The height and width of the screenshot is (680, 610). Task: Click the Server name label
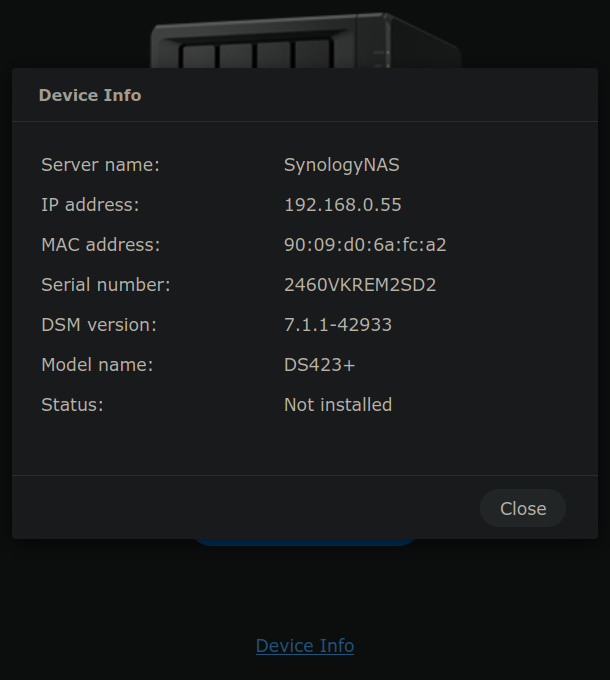click(100, 165)
